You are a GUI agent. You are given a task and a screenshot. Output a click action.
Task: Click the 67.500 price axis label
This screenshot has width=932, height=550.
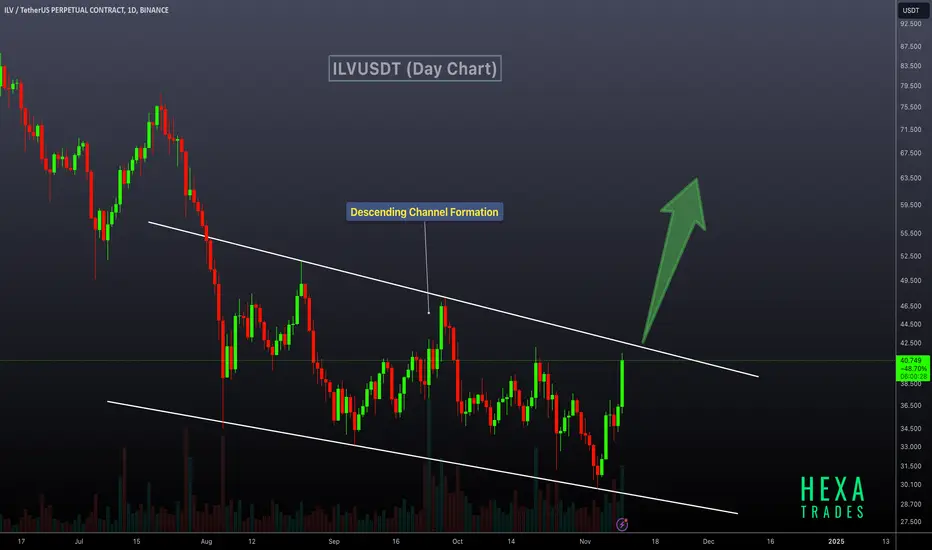point(911,153)
